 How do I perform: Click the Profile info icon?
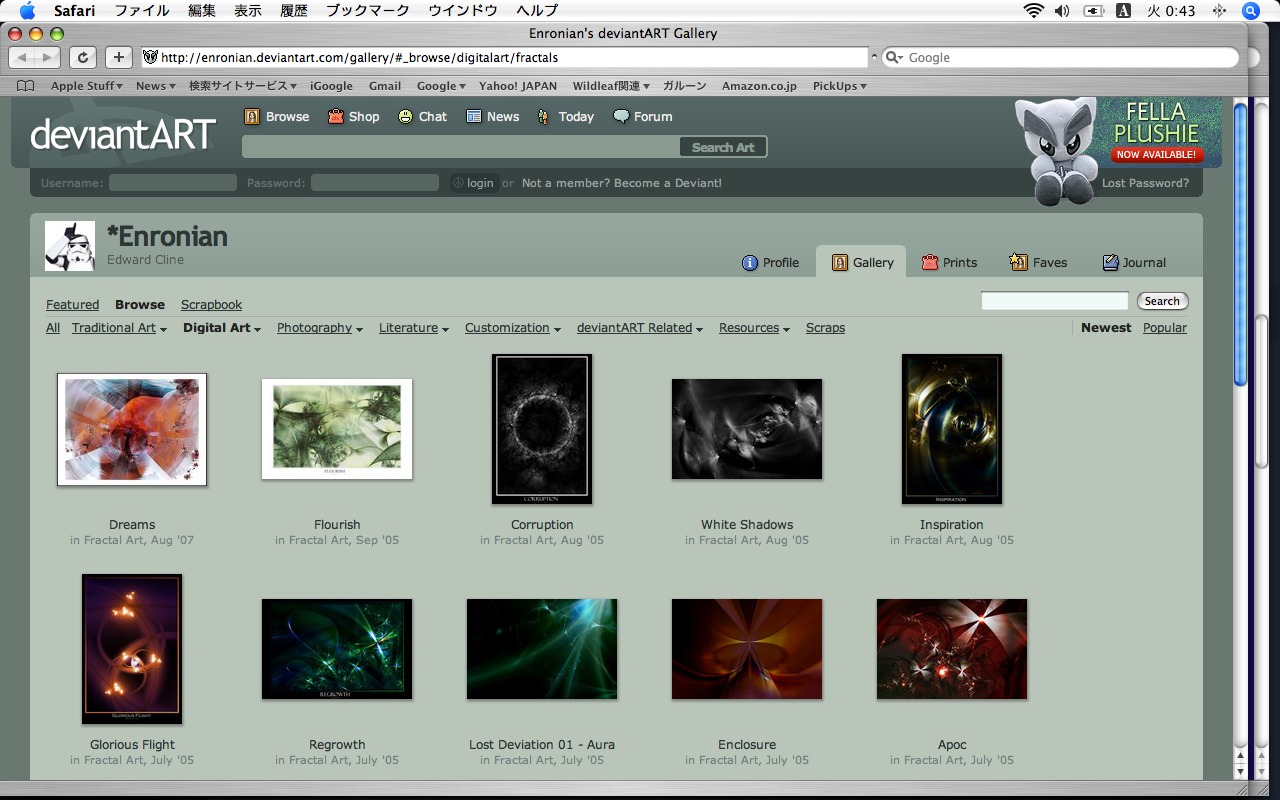(x=750, y=263)
